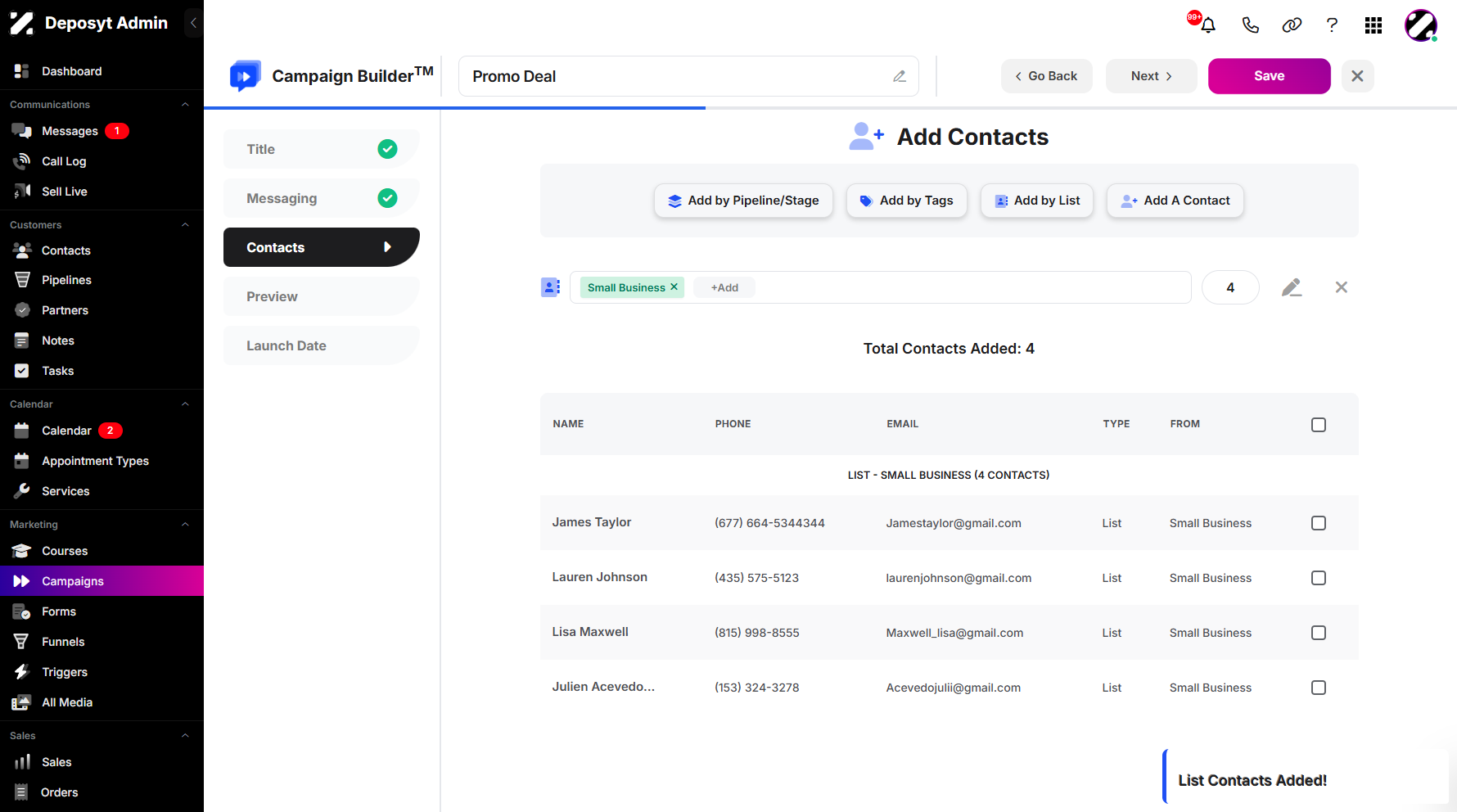
Task: Click the Next button
Action: click(x=1151, y=76)
